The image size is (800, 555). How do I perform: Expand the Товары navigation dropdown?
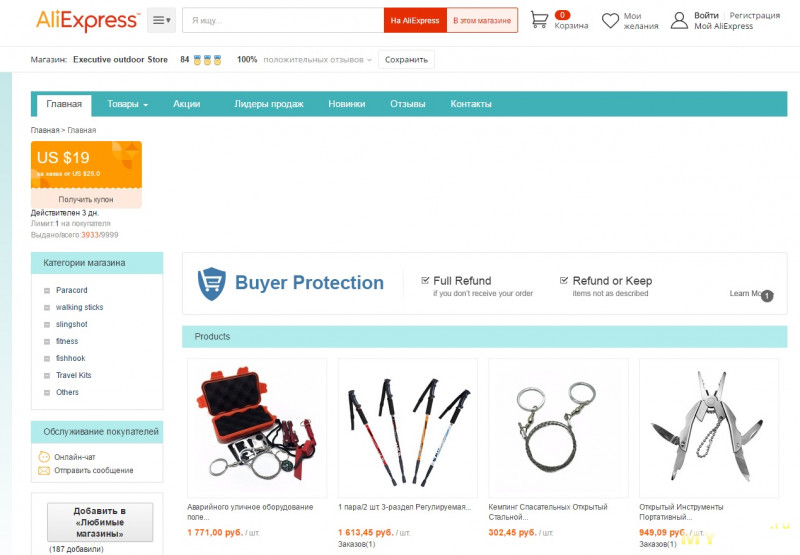[x=127, y=104]
